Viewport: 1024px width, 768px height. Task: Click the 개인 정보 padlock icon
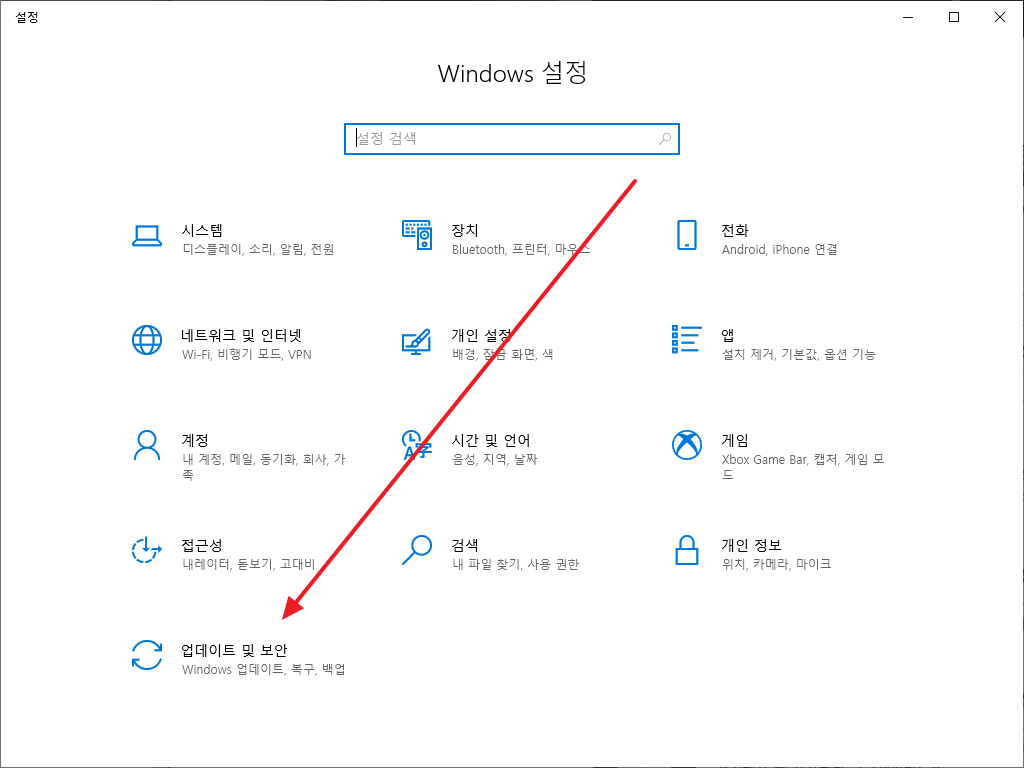coord(686,550)
